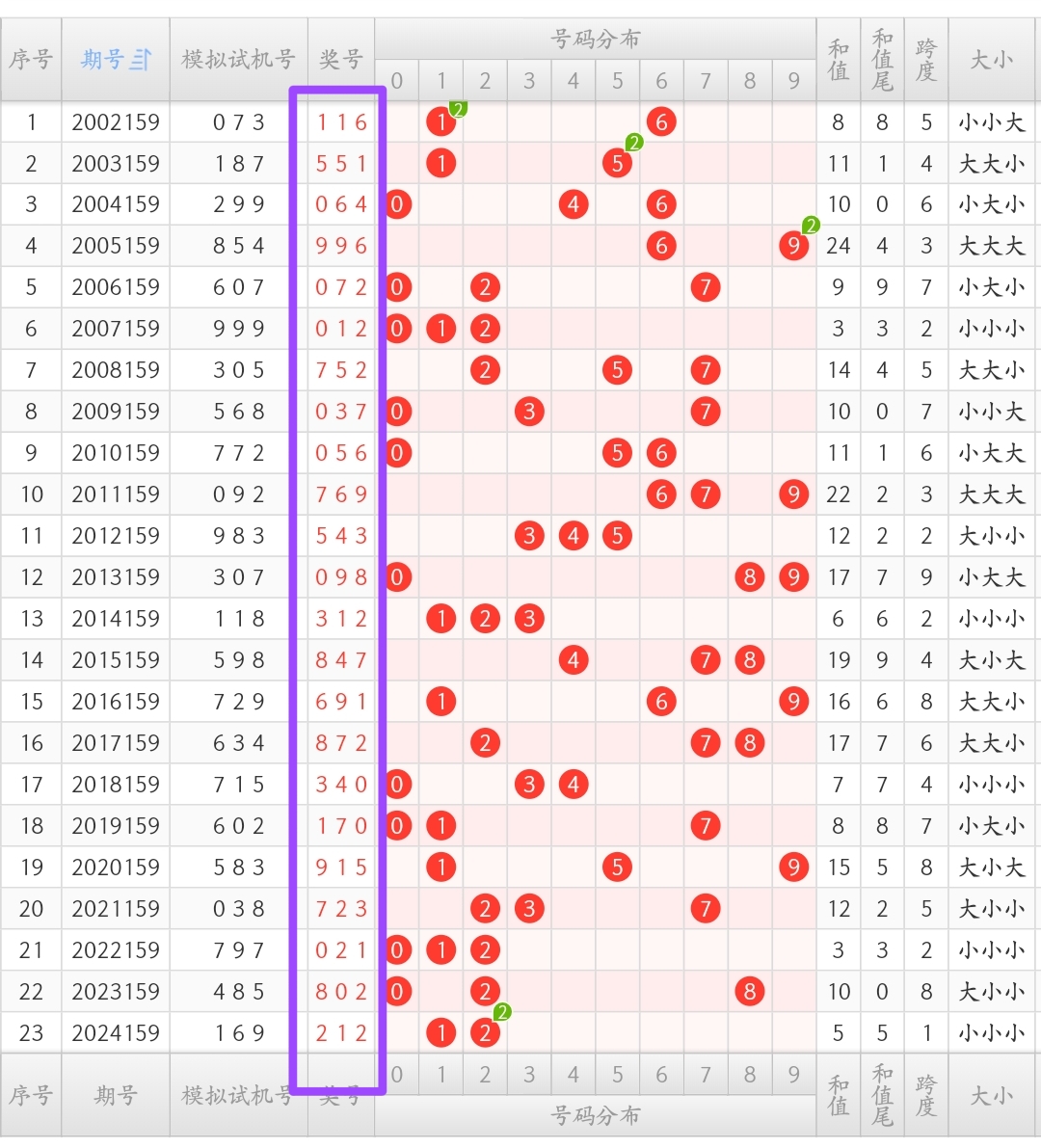The width and height of the screenshot is (1041, 1148).
Task: Click trial number 4 8 5
Action: click(239, 991)
